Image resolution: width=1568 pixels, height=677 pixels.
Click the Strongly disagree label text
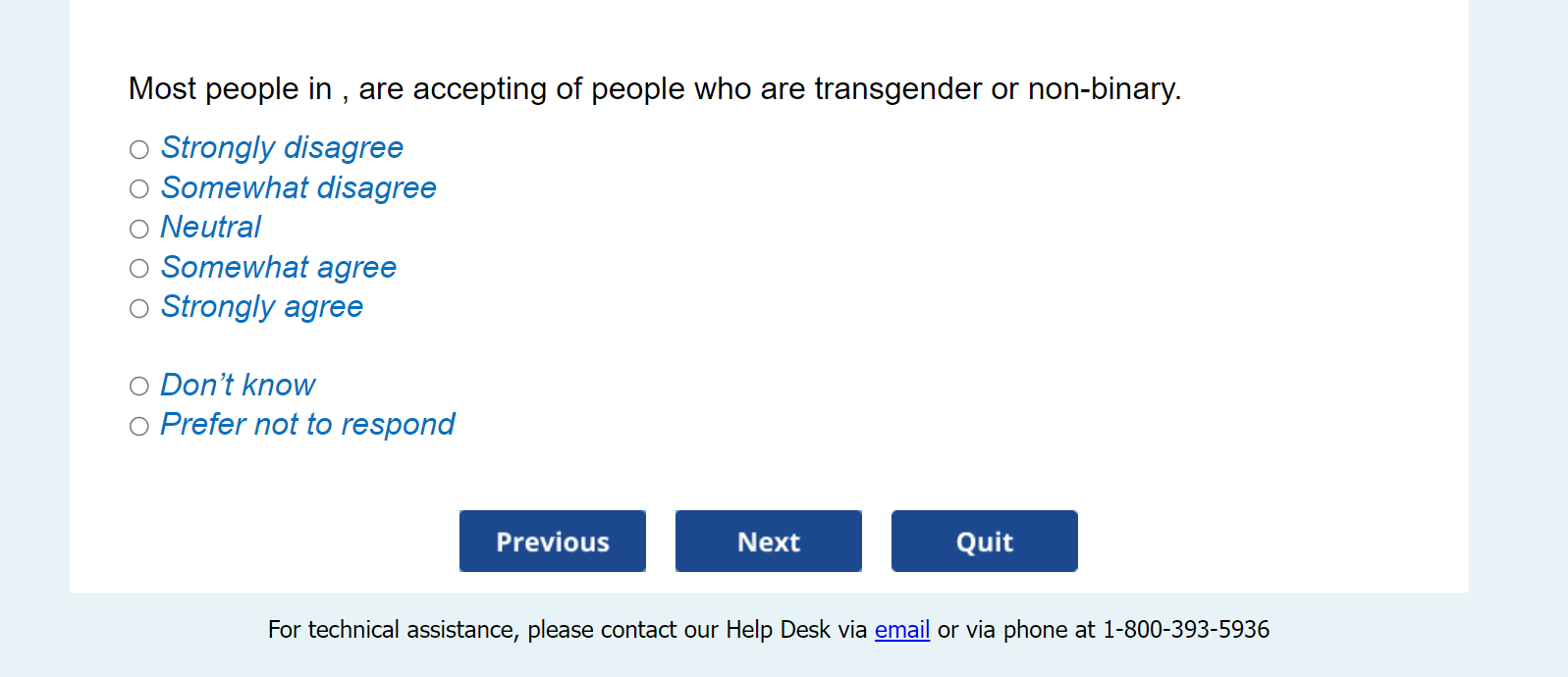coord(282,147)
